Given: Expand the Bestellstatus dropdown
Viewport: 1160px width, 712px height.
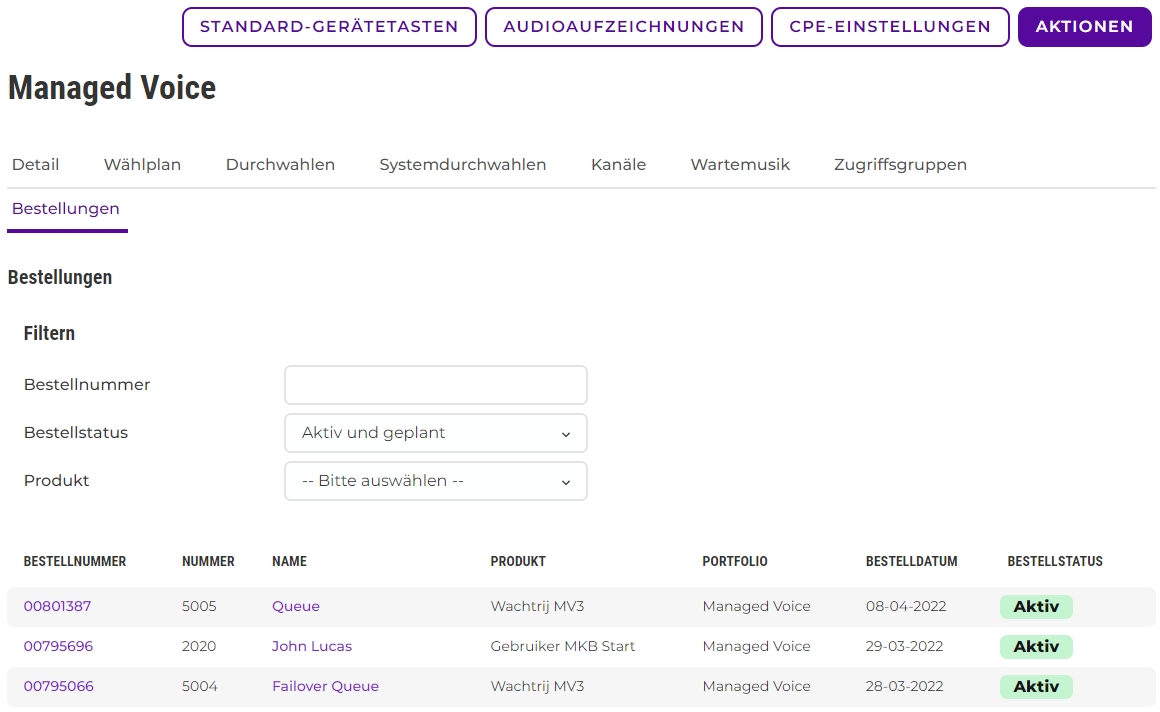Looking at the screenshot, I should click(x=436, y=433).
